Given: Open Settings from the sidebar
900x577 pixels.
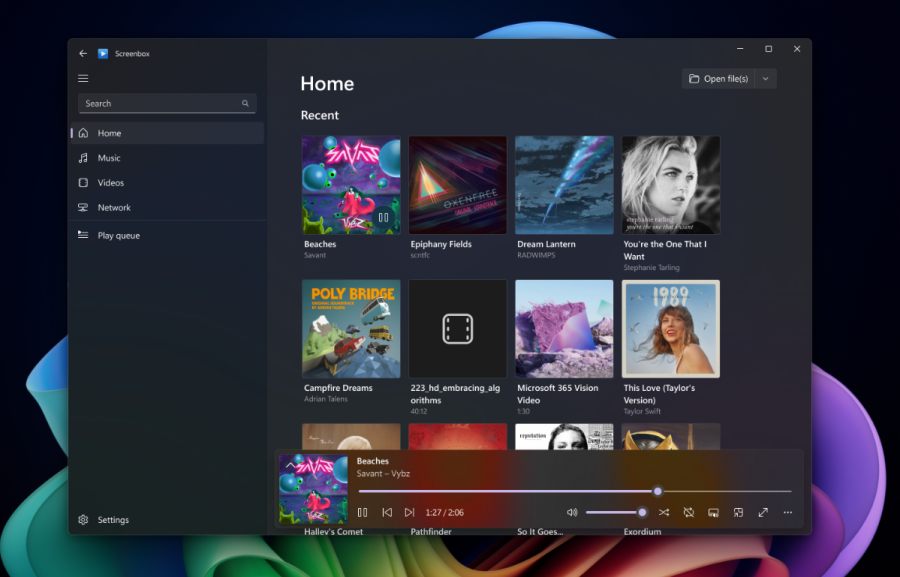Looking at the screenshot, I should pos(168,520).
